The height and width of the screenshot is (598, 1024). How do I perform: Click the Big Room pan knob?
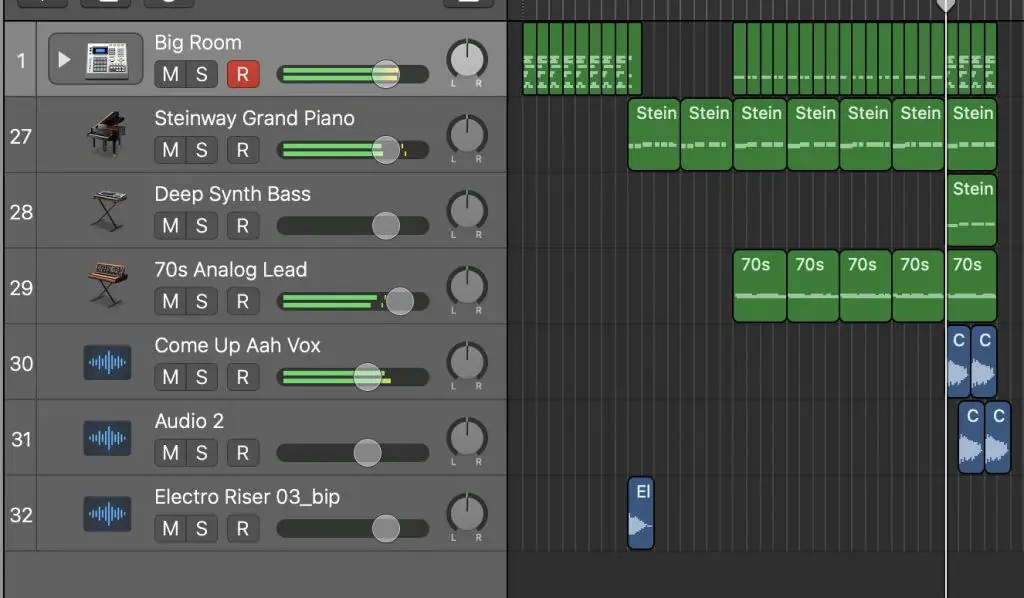(x=467, y=60)
